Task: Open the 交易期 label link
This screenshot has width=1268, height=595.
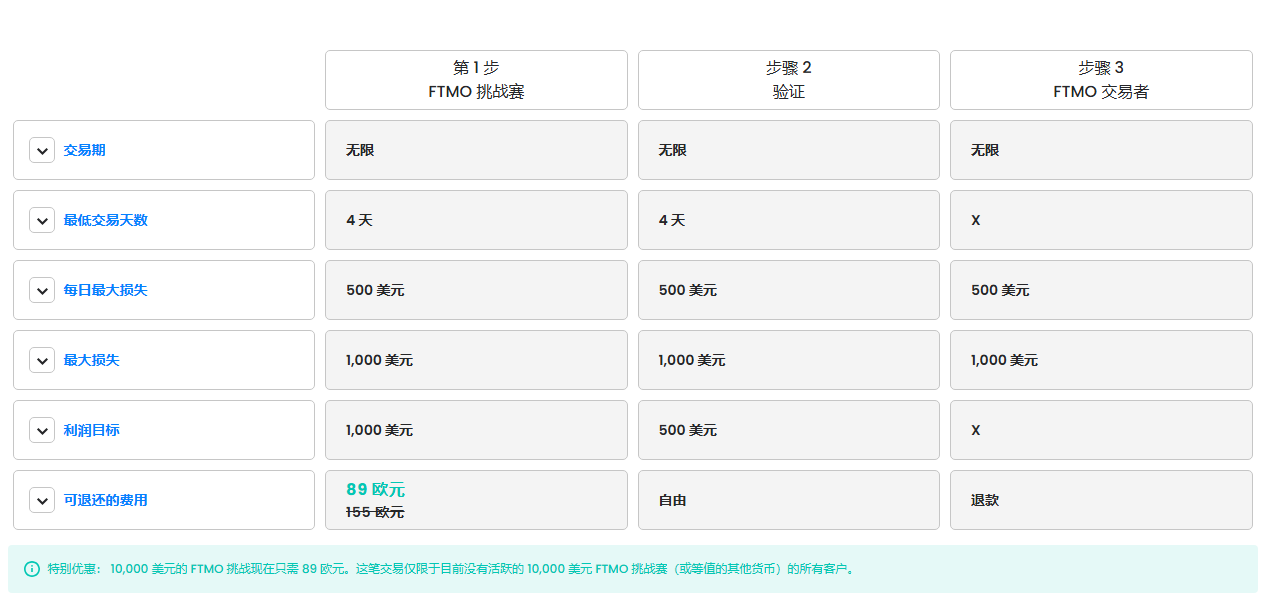Action: [x=85, y=150]
